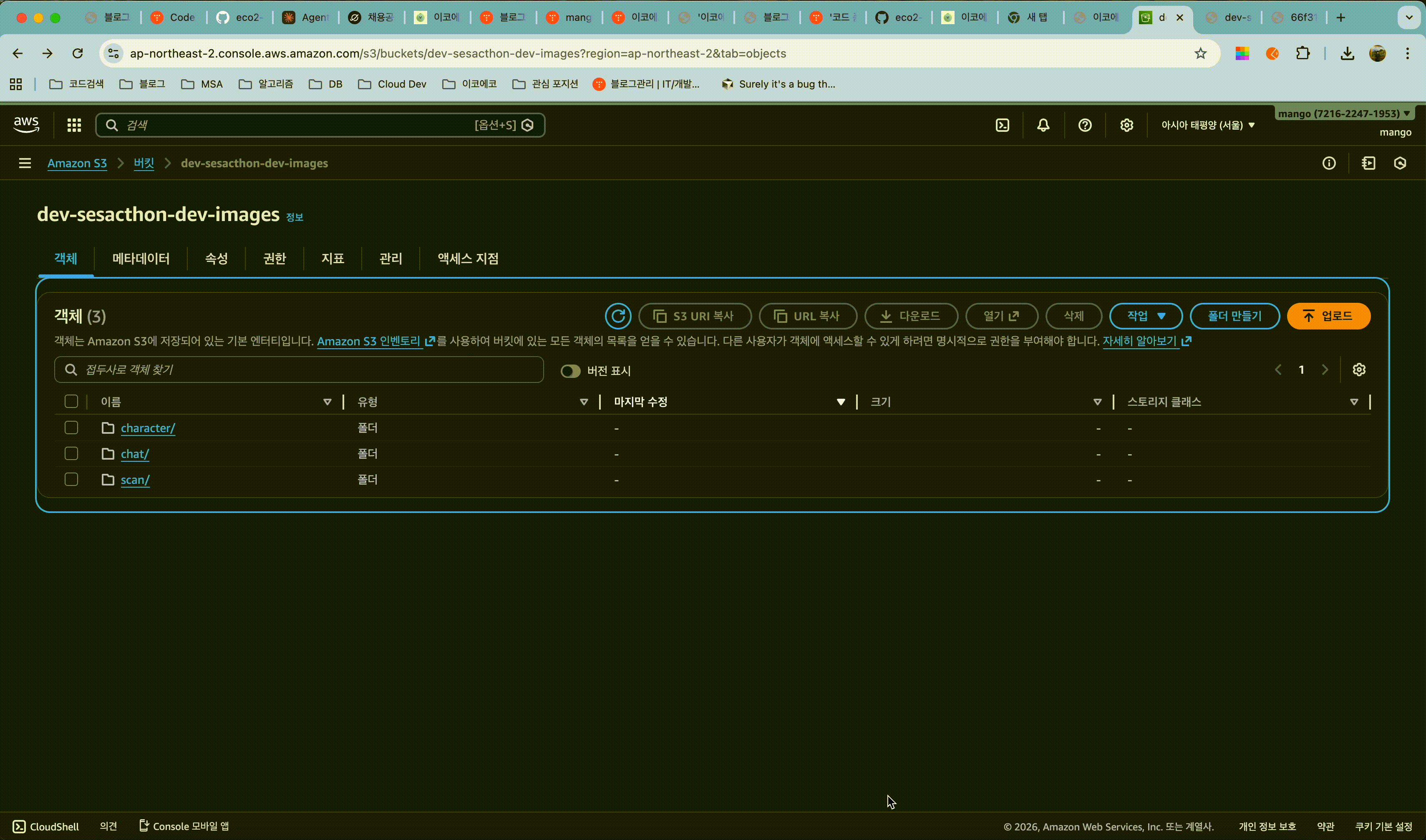Switch to the 메타데이터 tab
The image size is (1426, 840).
(x=141, y=259)
